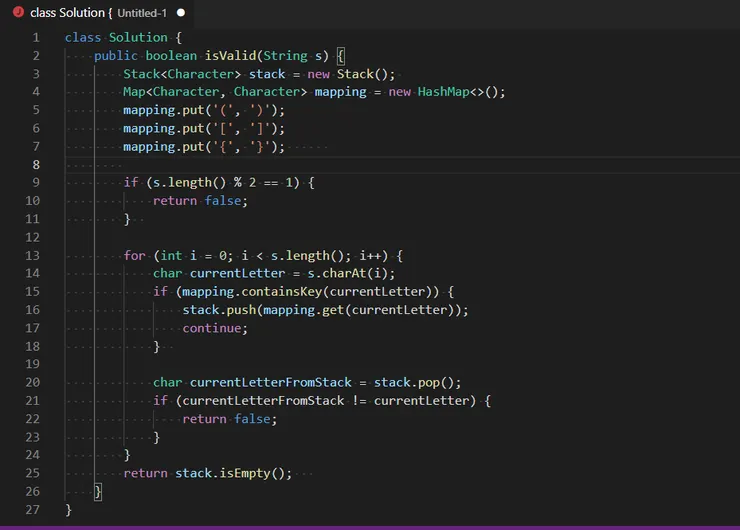Image resolution: width=740 pixels, height=530 pixels.
Task: Place cursor on empty line 8
Action: [x=402, y=165]
